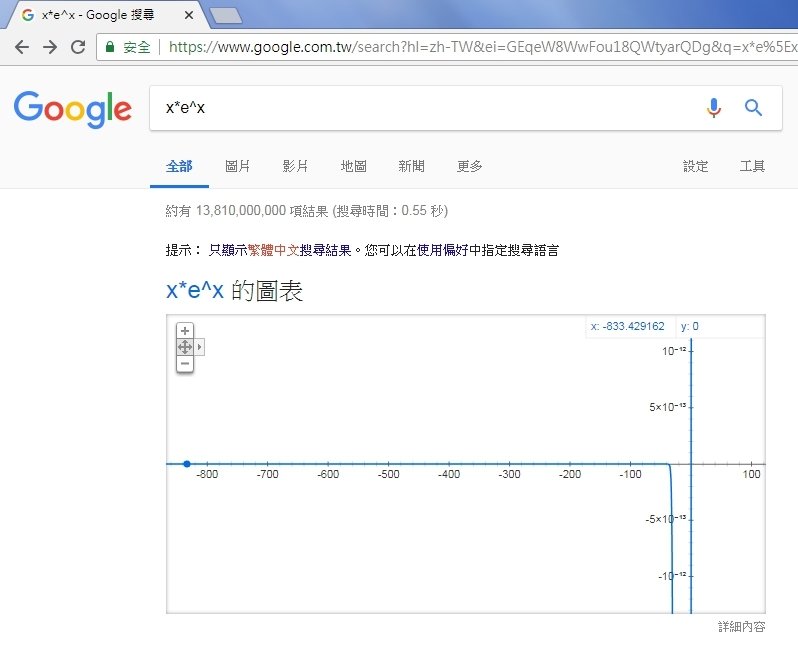
Task: Open 工具 search tools
Action: coord(752,166)
